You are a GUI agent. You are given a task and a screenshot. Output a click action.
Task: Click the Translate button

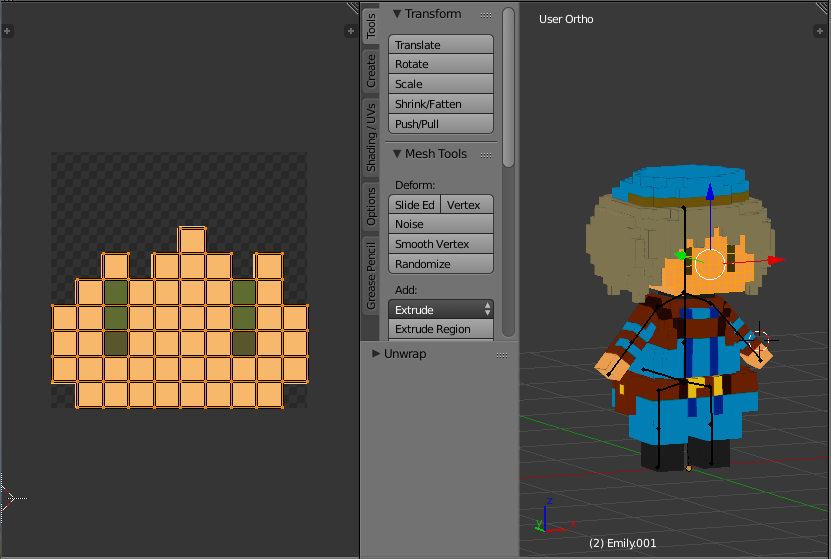tap(441, 45)
